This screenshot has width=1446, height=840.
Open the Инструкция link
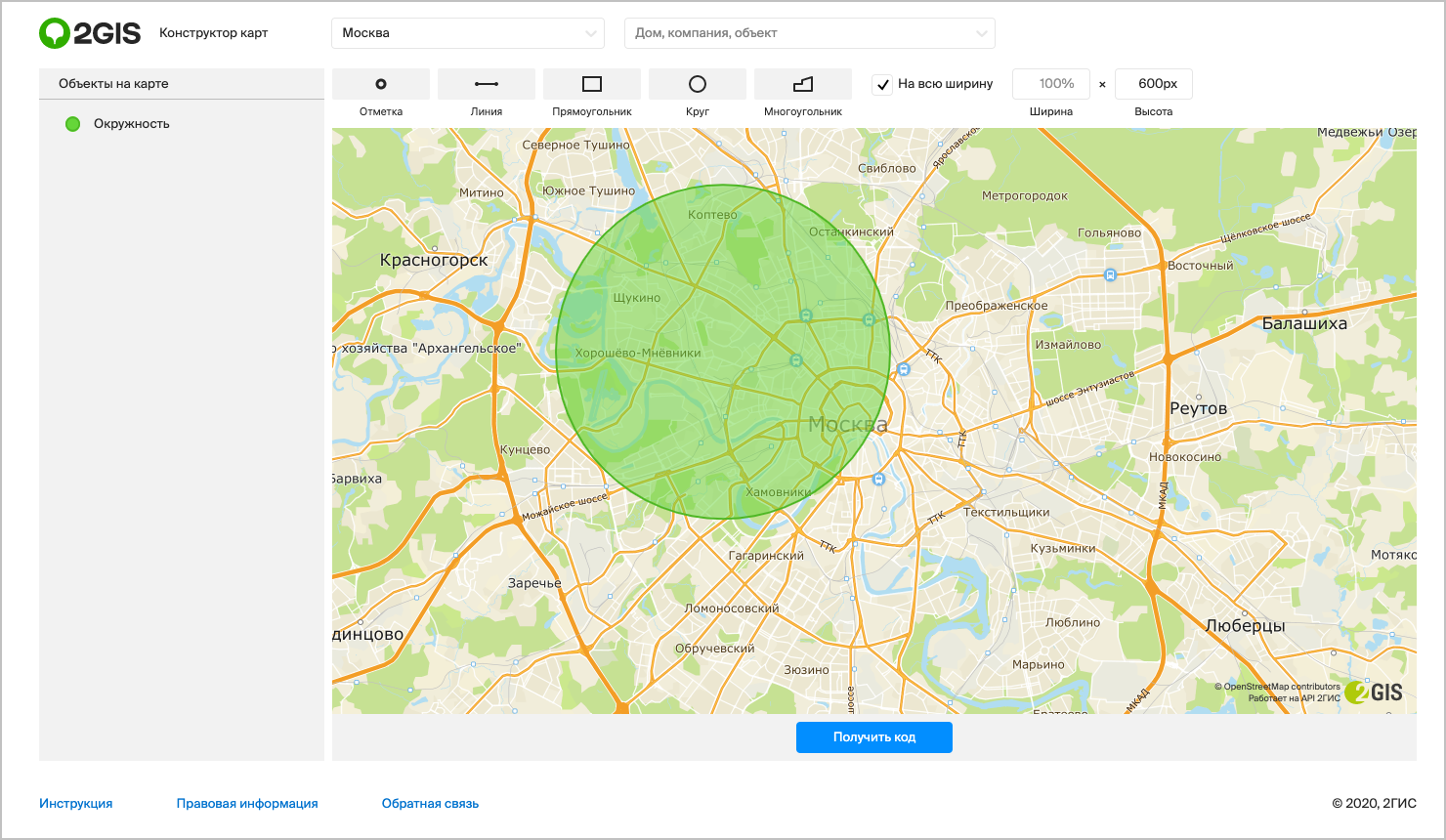click(x=76, y=804)
